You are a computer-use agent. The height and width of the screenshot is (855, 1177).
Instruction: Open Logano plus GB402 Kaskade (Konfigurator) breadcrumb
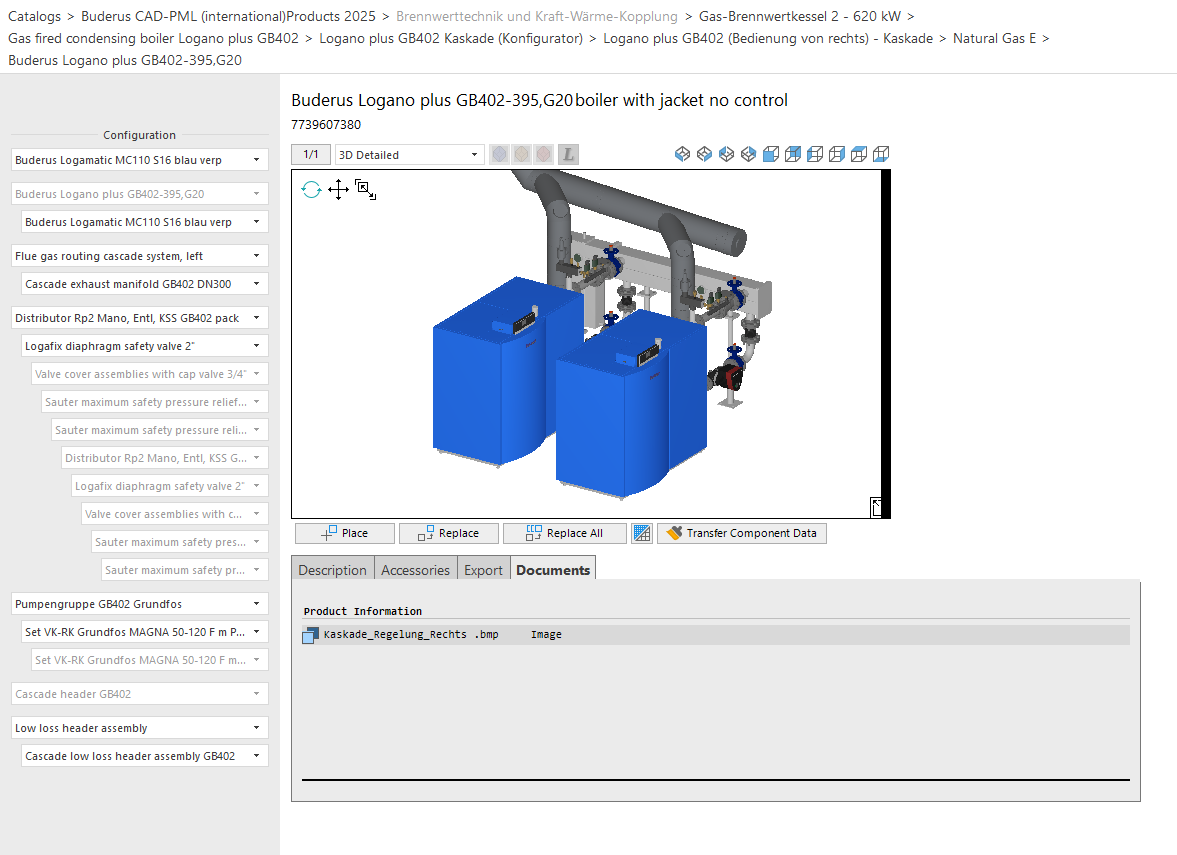451,38
